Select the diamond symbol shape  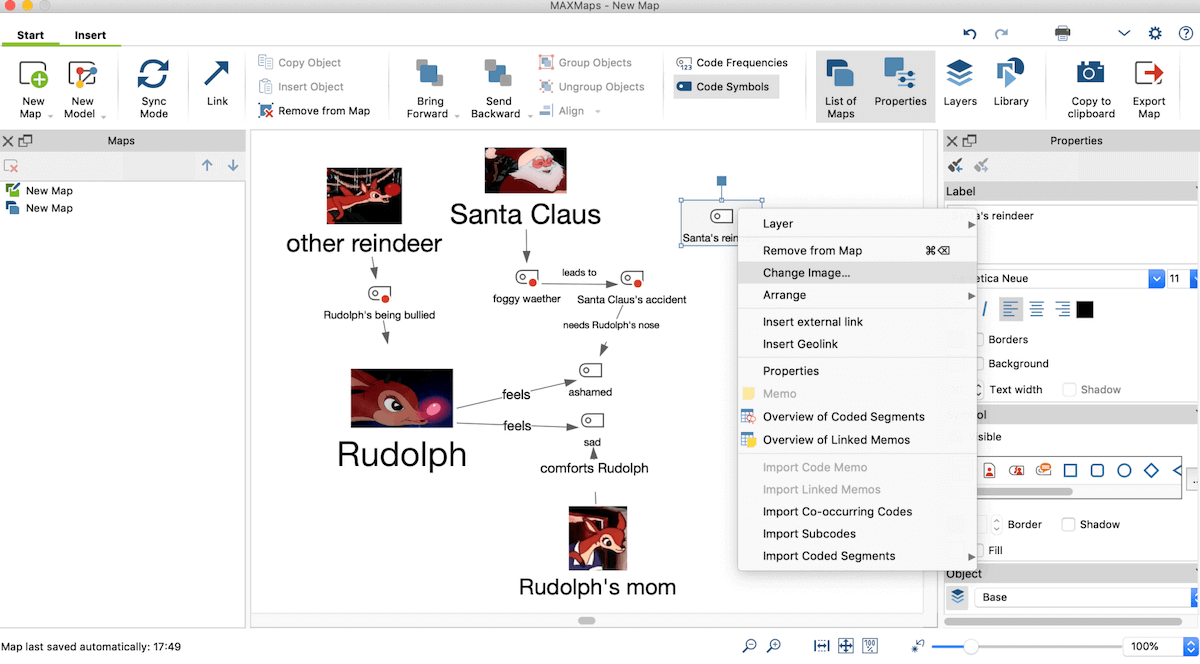click(x=1151, y=470)
